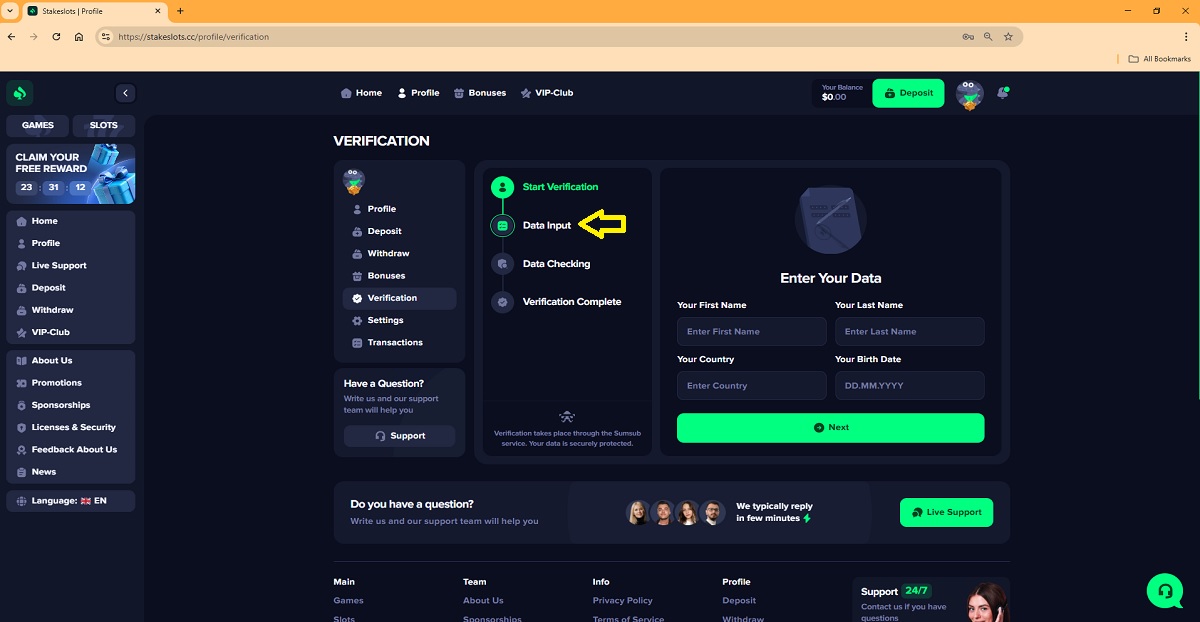
Task: Click the Stakeslots logo icon
Action: [x=20, y=93]
